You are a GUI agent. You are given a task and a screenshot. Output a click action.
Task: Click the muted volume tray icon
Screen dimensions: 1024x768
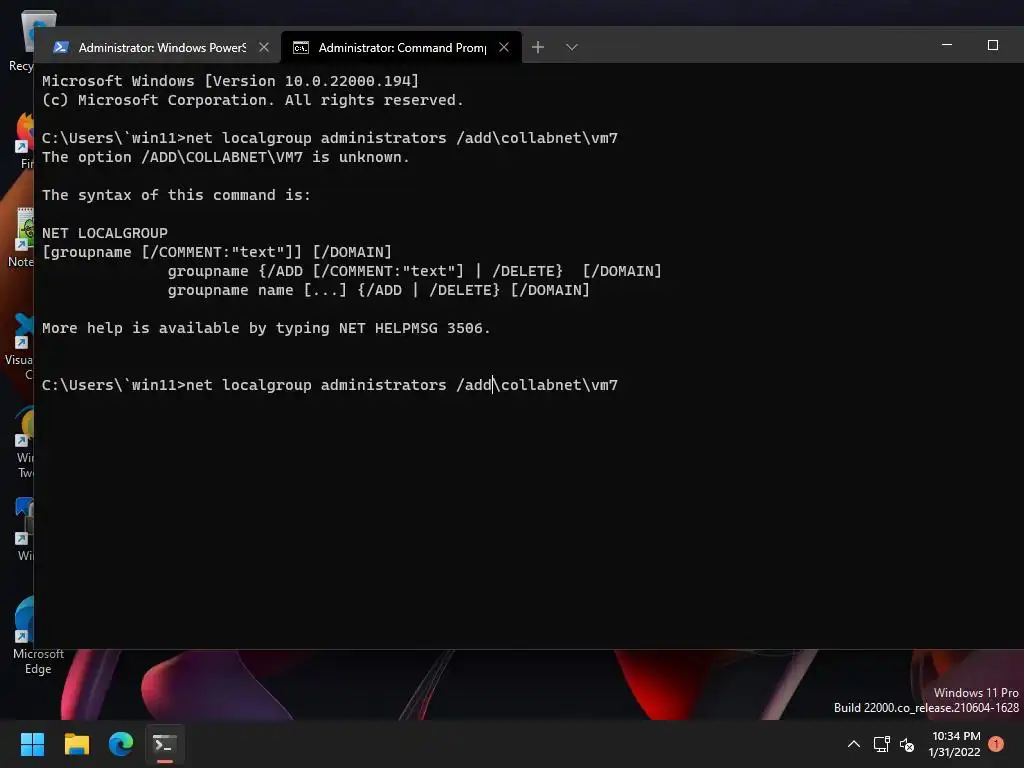coord(906,744)
